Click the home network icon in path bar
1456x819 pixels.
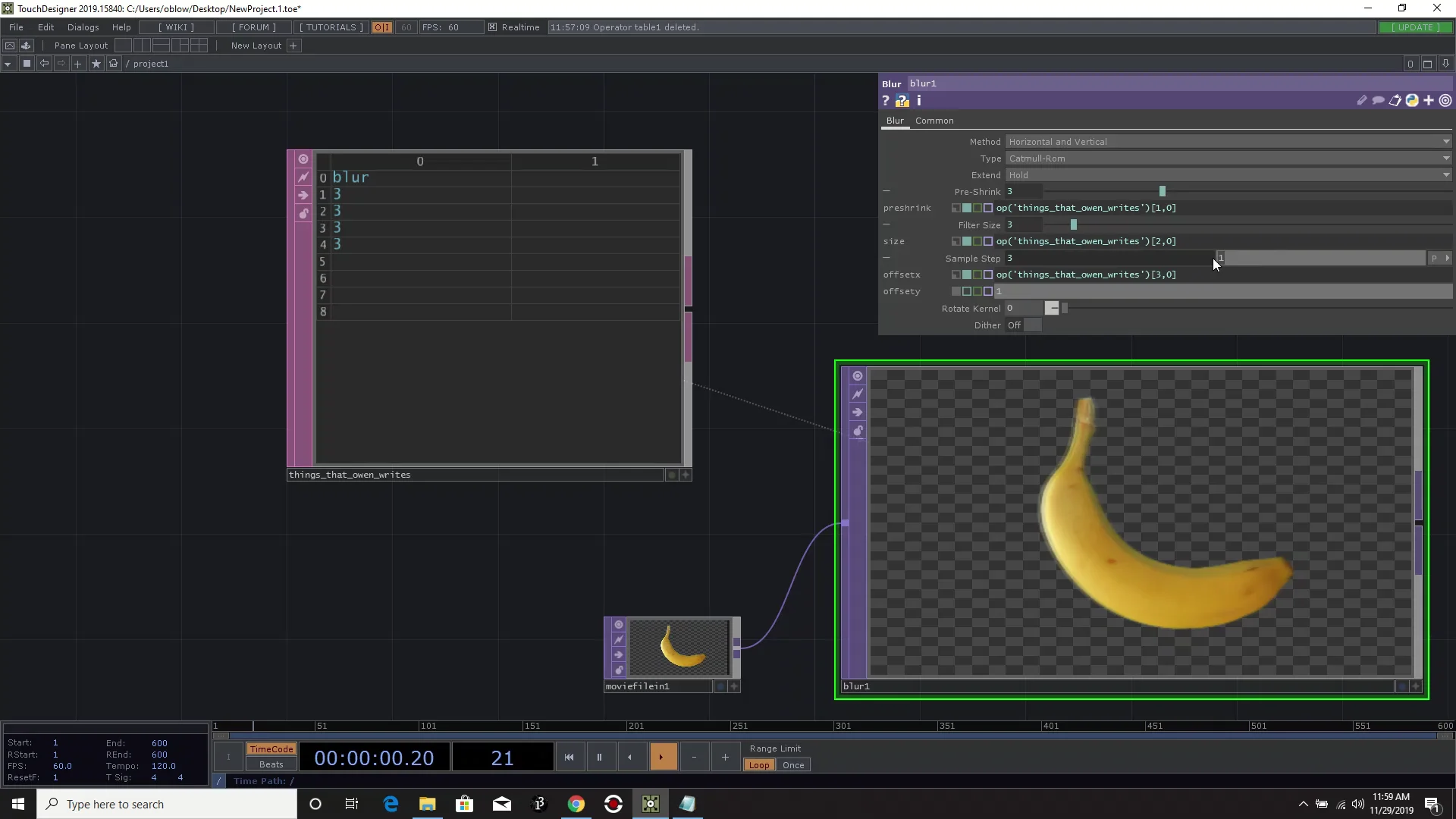tap(114, 64)
